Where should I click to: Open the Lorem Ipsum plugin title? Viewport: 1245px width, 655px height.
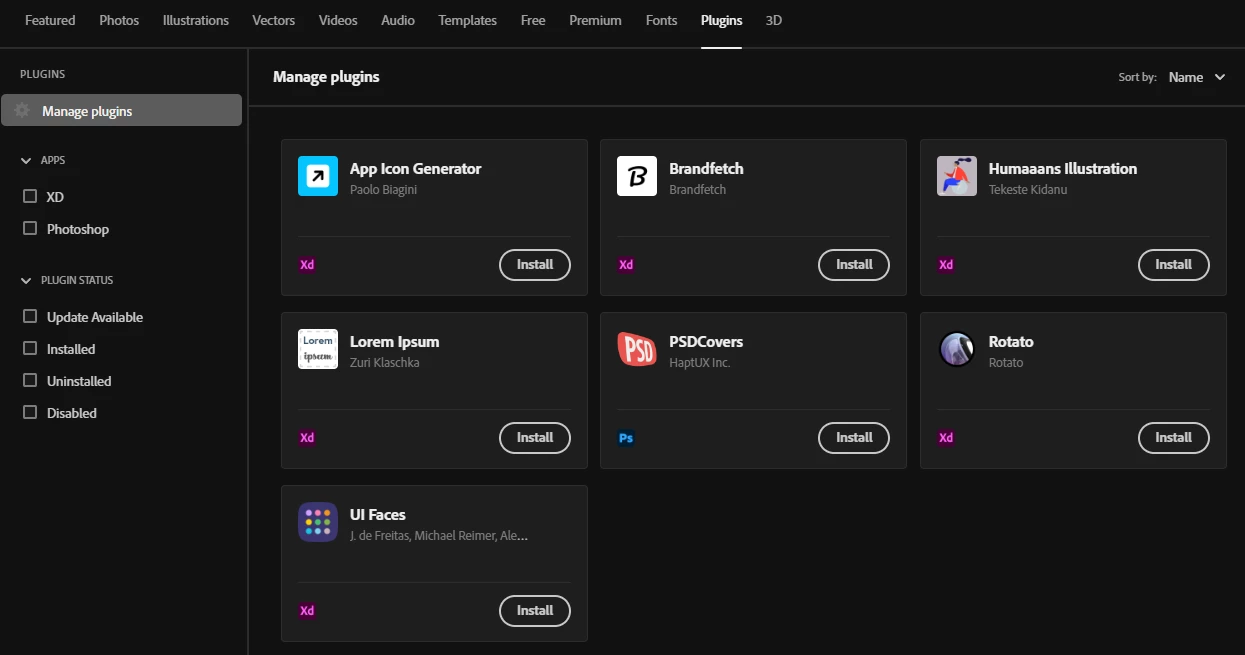pyautogui.click(x=395, y=342)
